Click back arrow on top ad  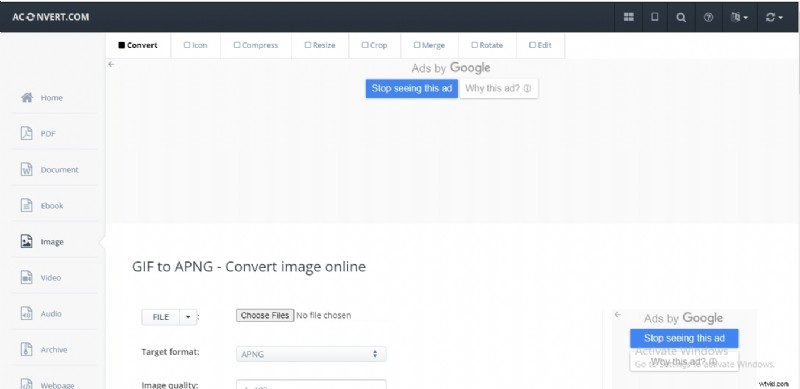point(111,64)
